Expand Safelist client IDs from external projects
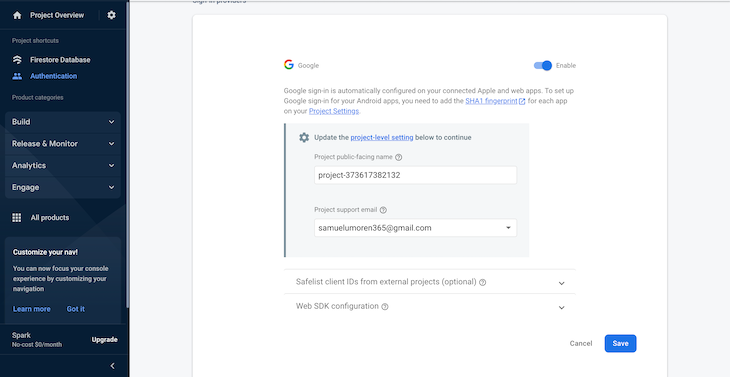Viewport: 730px width, 377px height. [x=430, y=282]
